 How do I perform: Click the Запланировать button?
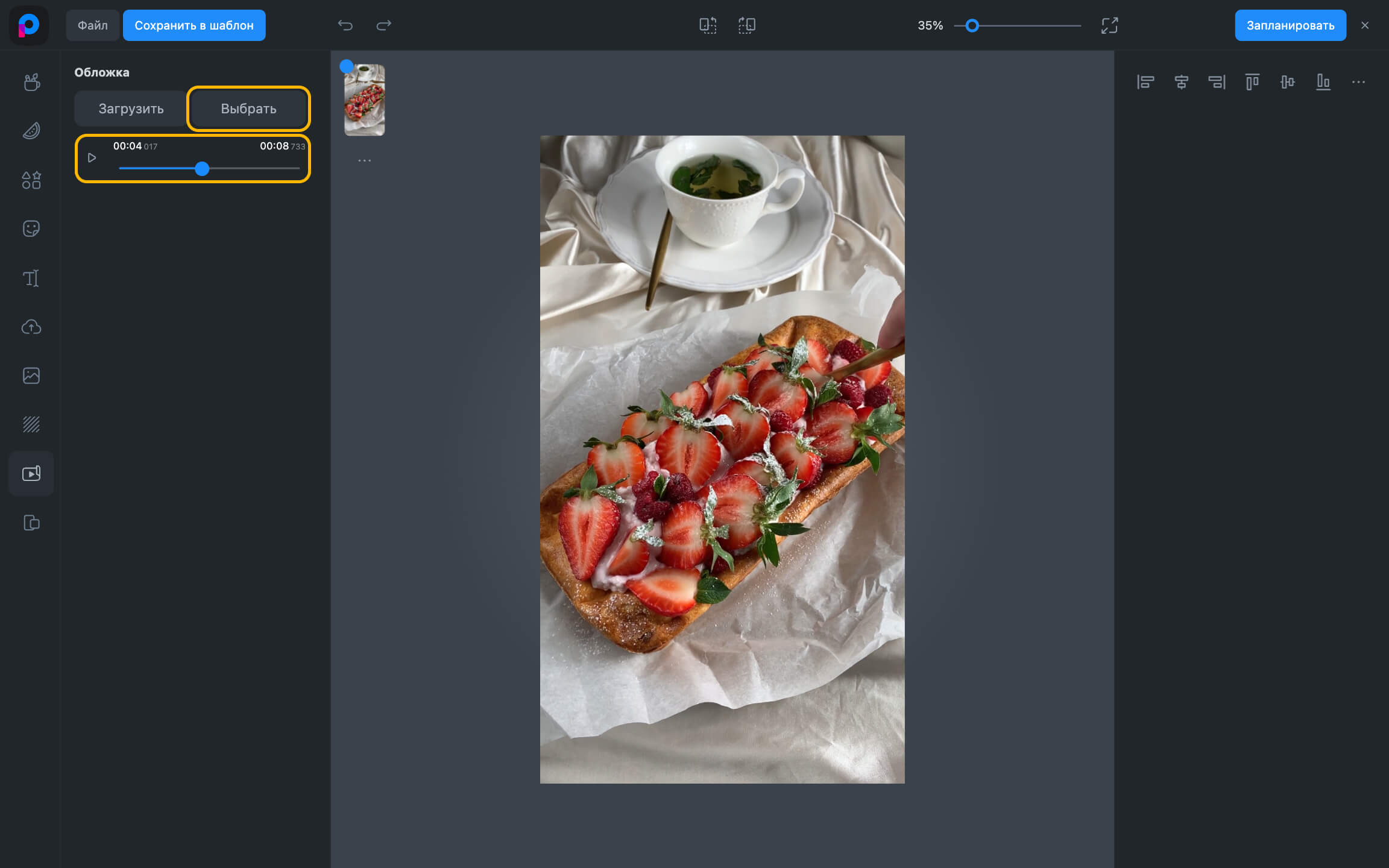click(1290, 25)
